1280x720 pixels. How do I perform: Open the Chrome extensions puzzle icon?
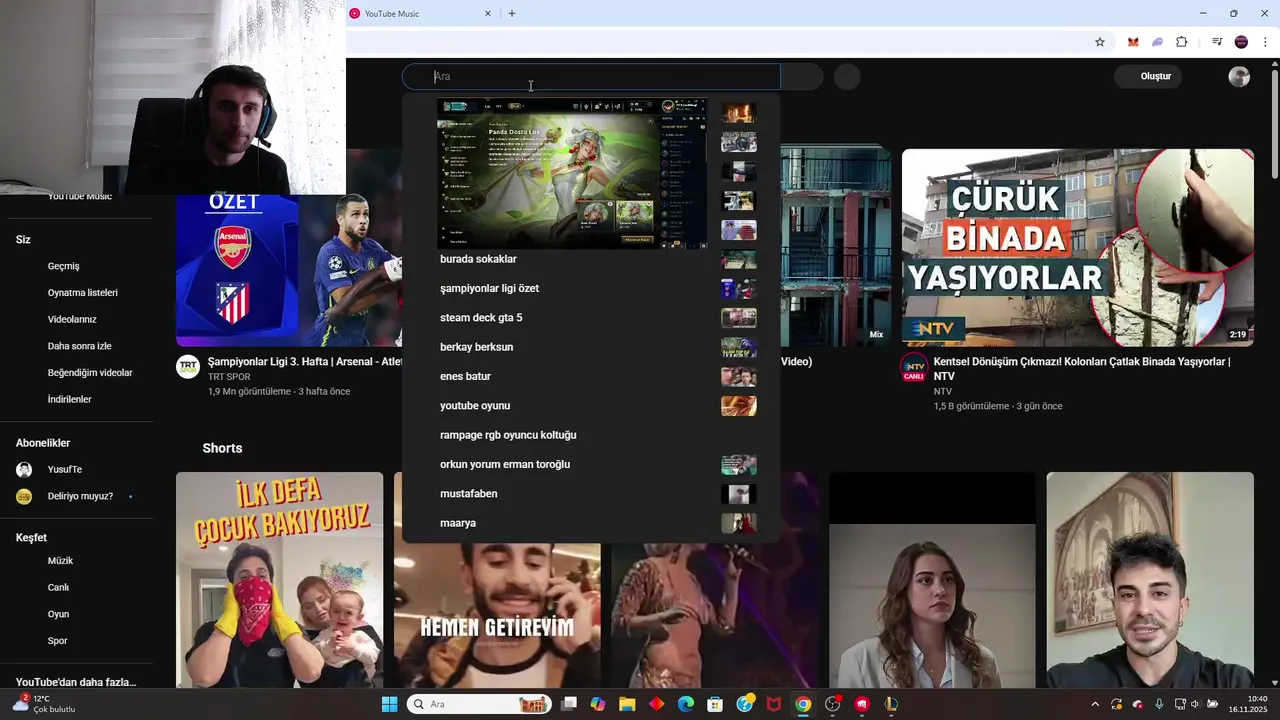click(1182, 42)
